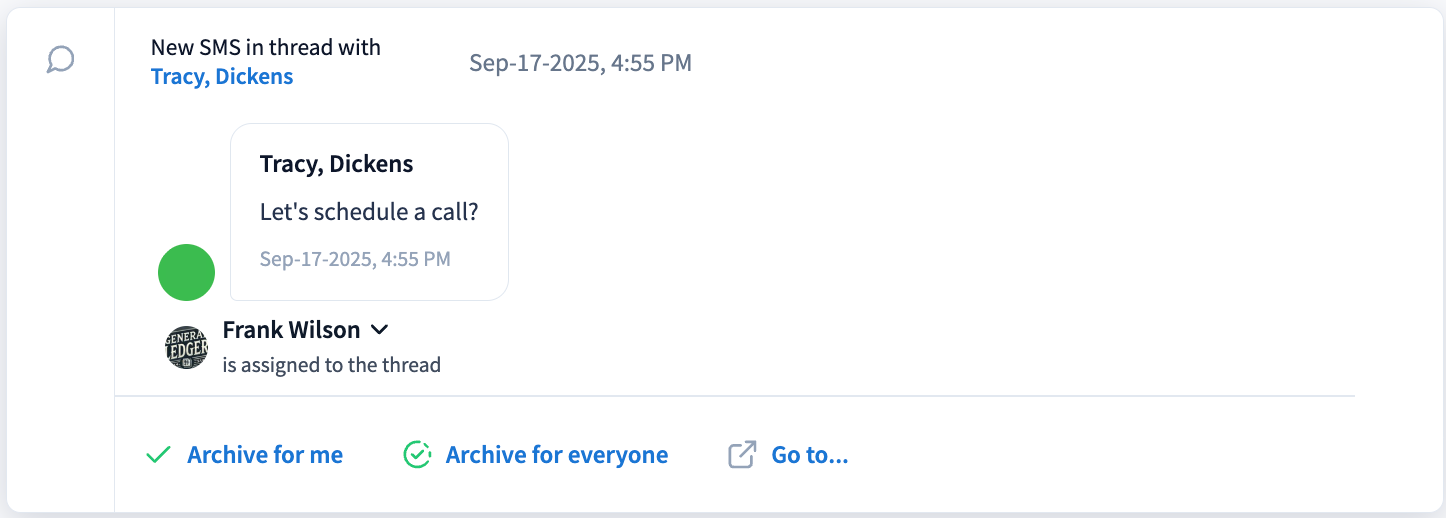Click the checkmark icon beside Archive for me
This screenshot has height=518, width=1446.
point(158,455)
